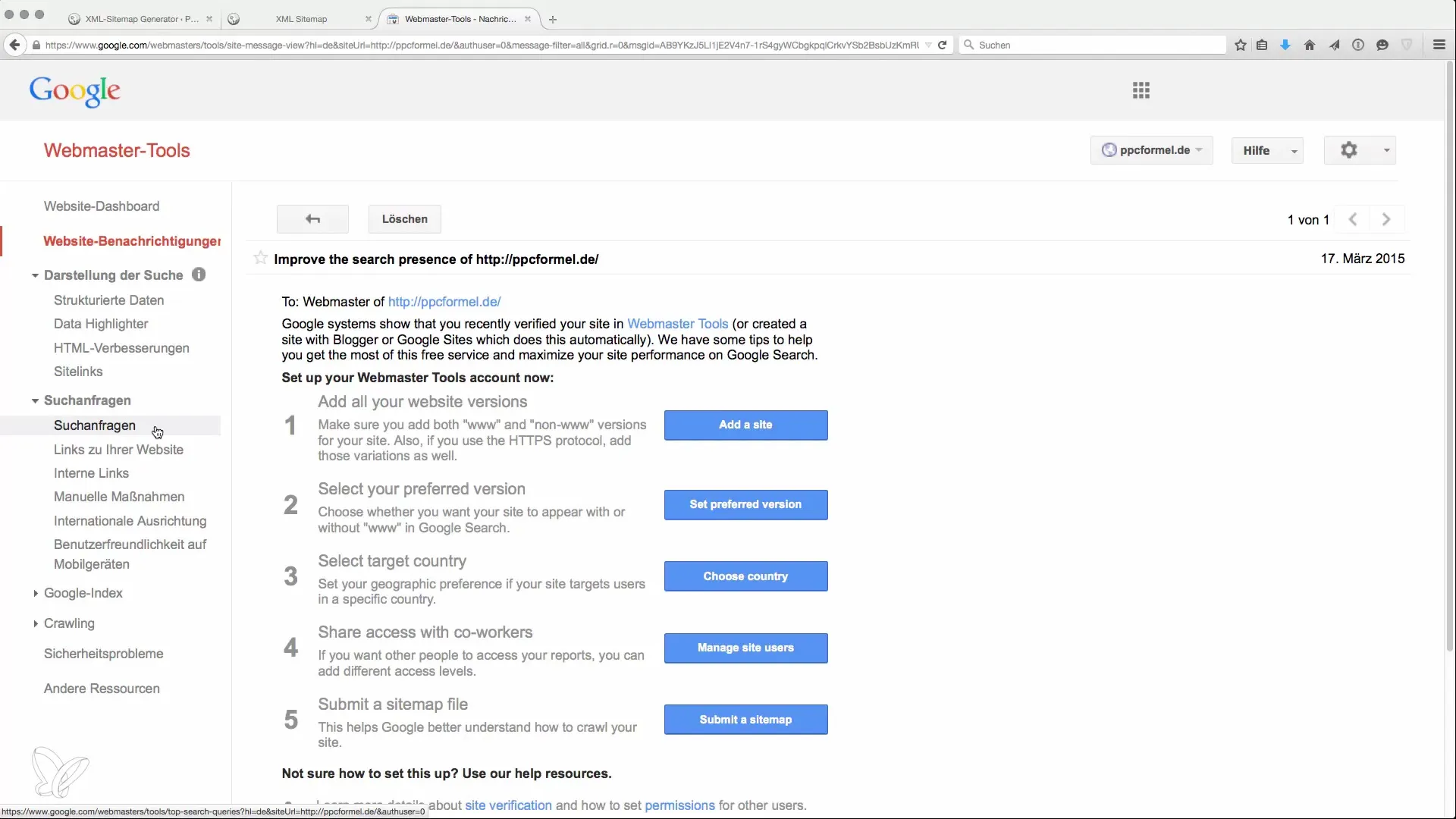The height and width of the screenshot is (819, 1456).
Task: Open the bookmarks list icon in toolbar
Action: tap(1262, 45)
